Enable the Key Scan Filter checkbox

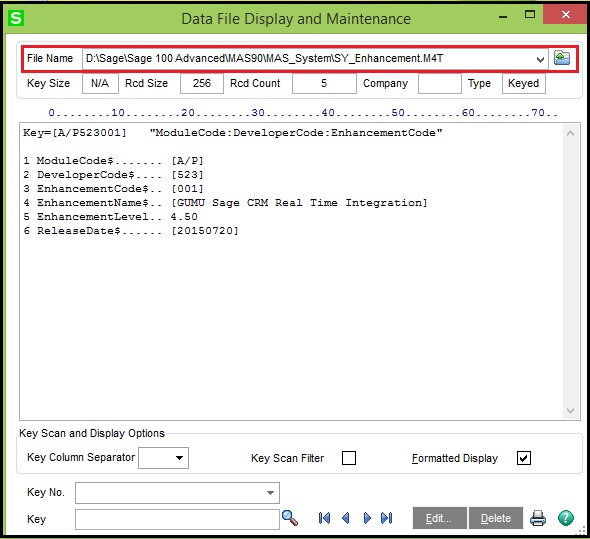tap(349, 458)
